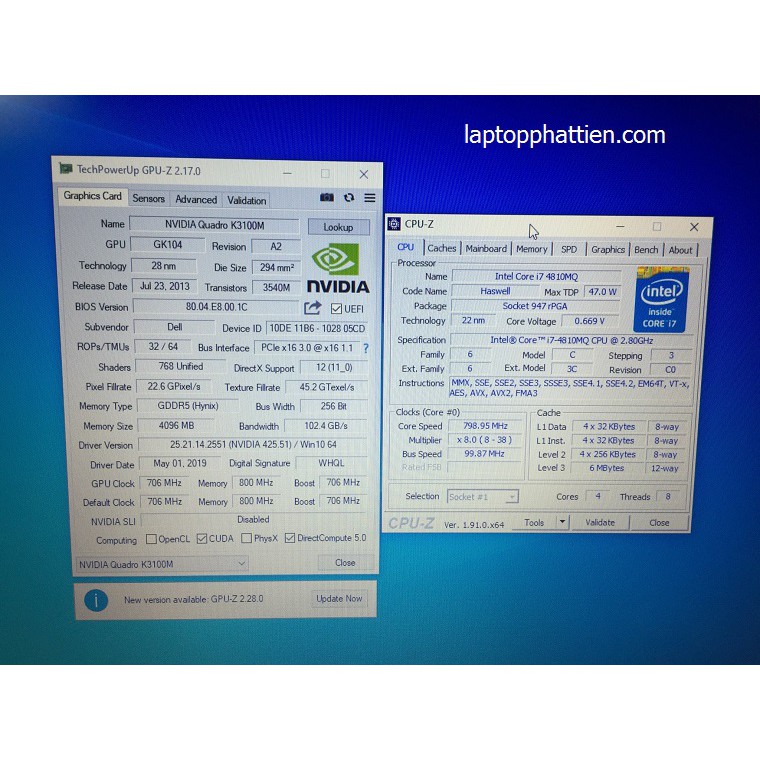Click the blue info icon in update bar

(x=96, y=600)
